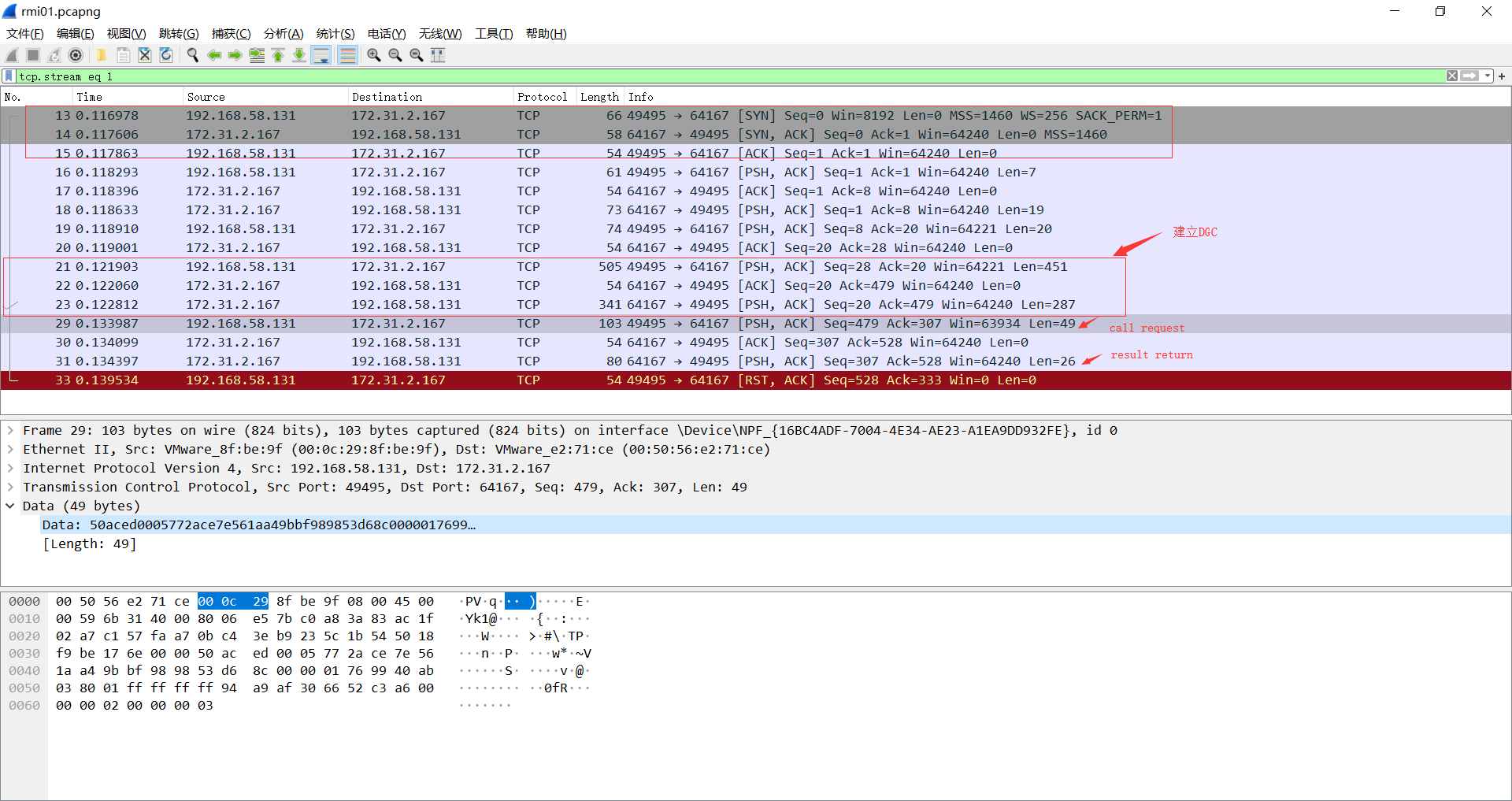The image size is (1512, 801).
Task: Open display filter history dropdown
Action: [x=1488, y=76]
